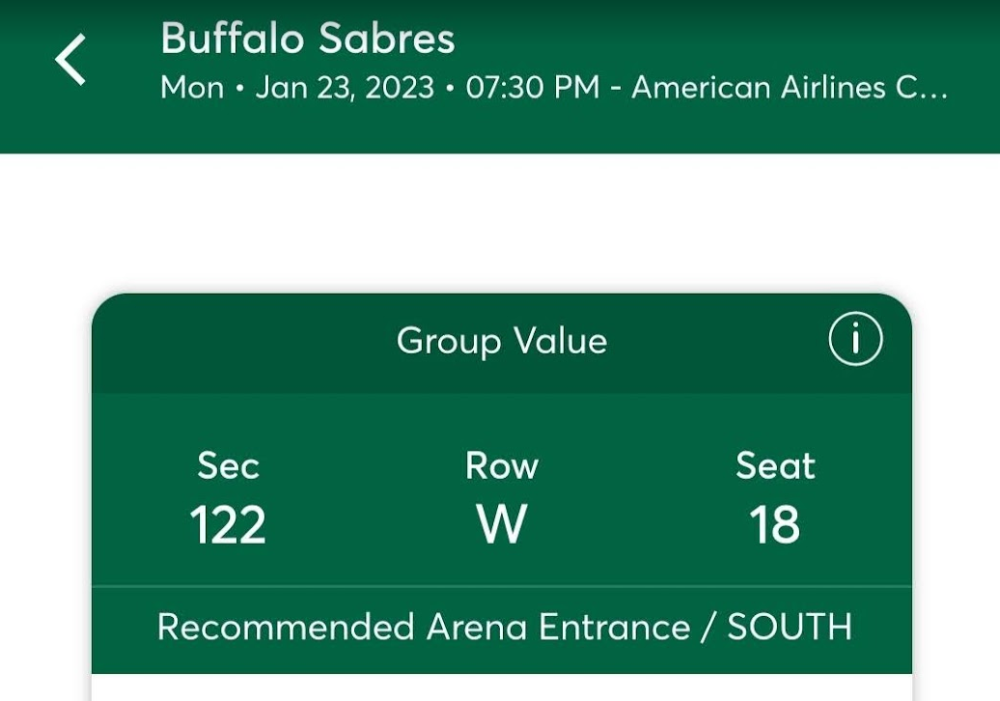Tap section number 122

click(x=228, y=525)
